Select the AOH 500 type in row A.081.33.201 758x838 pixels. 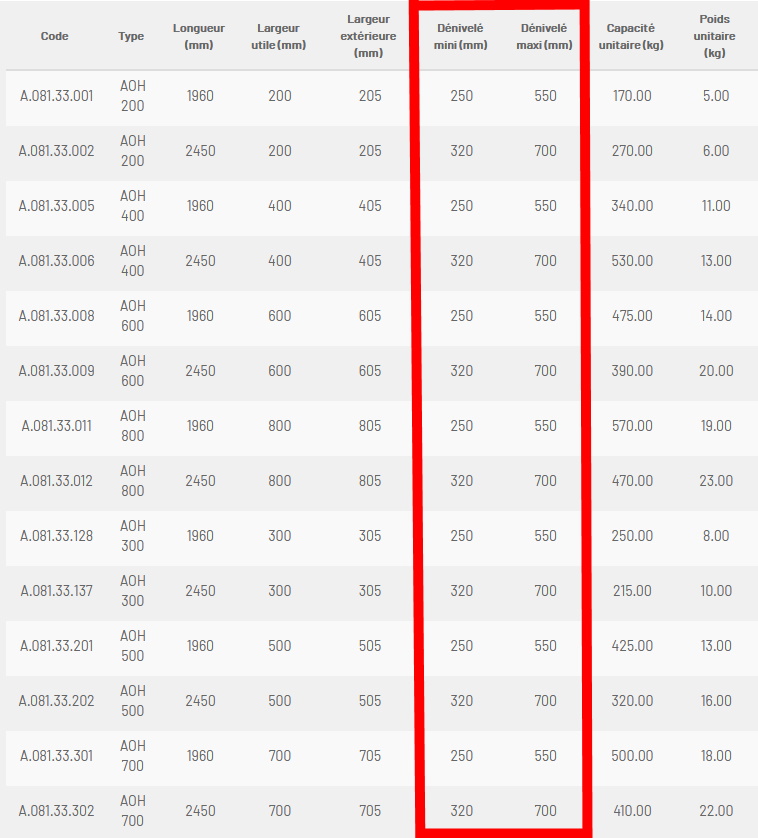[133, 646]
